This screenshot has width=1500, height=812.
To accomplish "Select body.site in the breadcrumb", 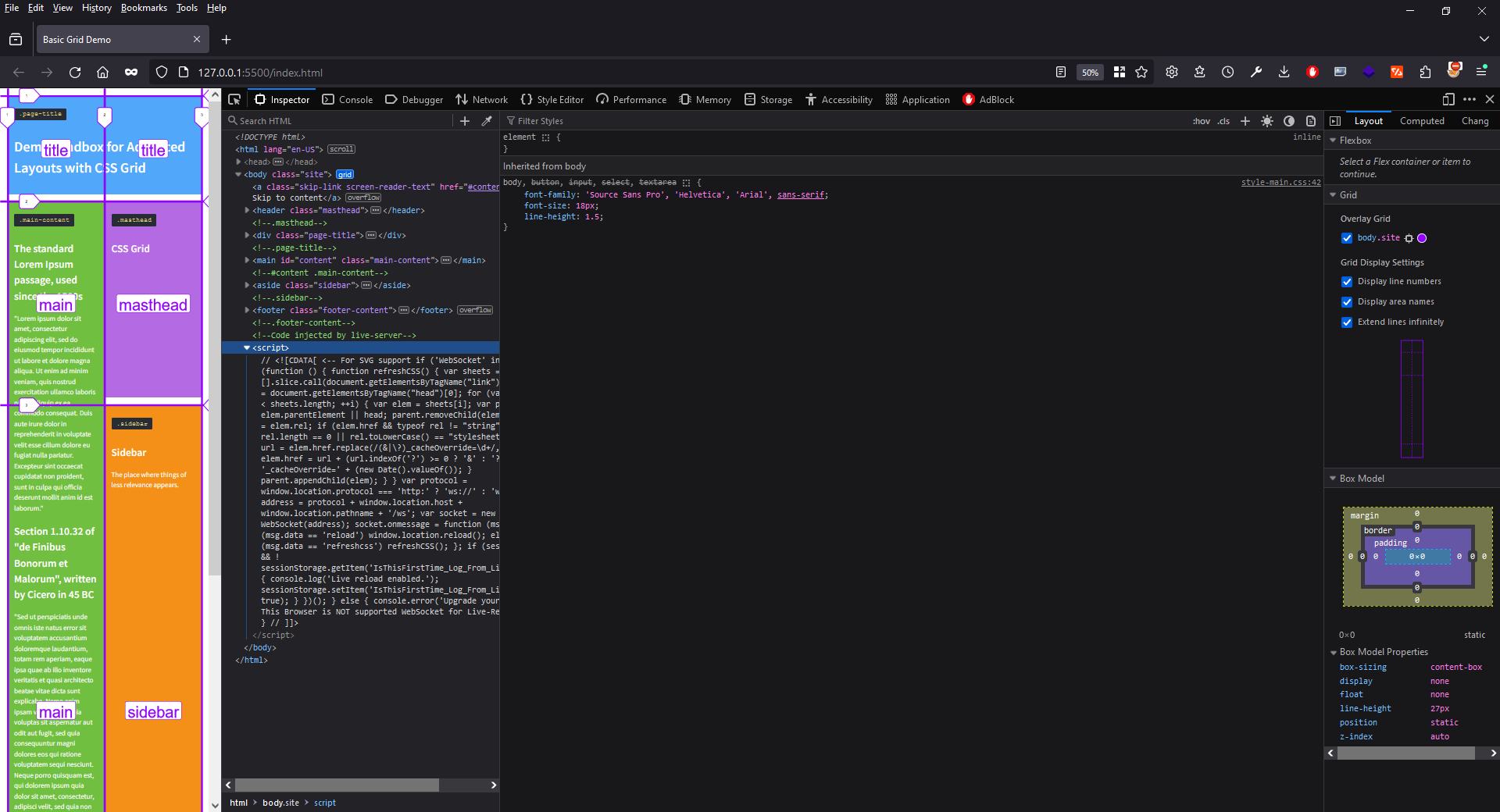I will tap(280, 803).
